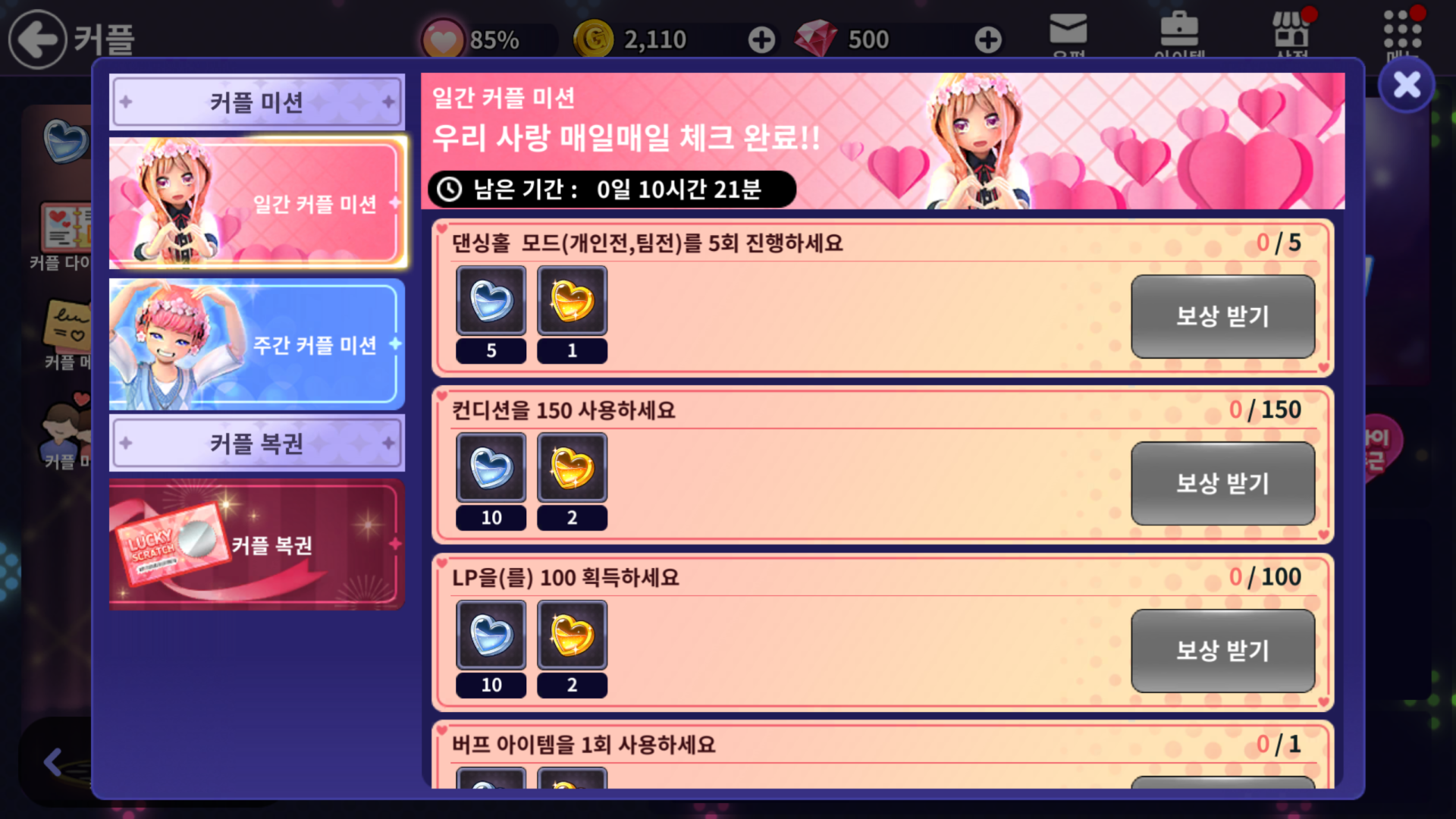Open the item briefcase icon
1456x819 pixels.
pos(1179,32)
